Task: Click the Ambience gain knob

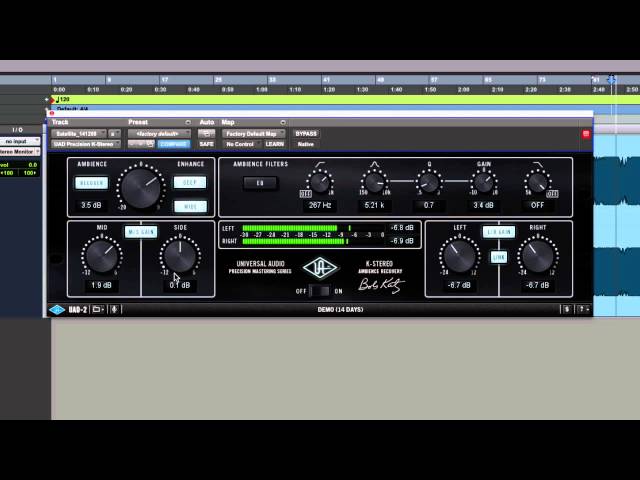Action: click(141, 187)
